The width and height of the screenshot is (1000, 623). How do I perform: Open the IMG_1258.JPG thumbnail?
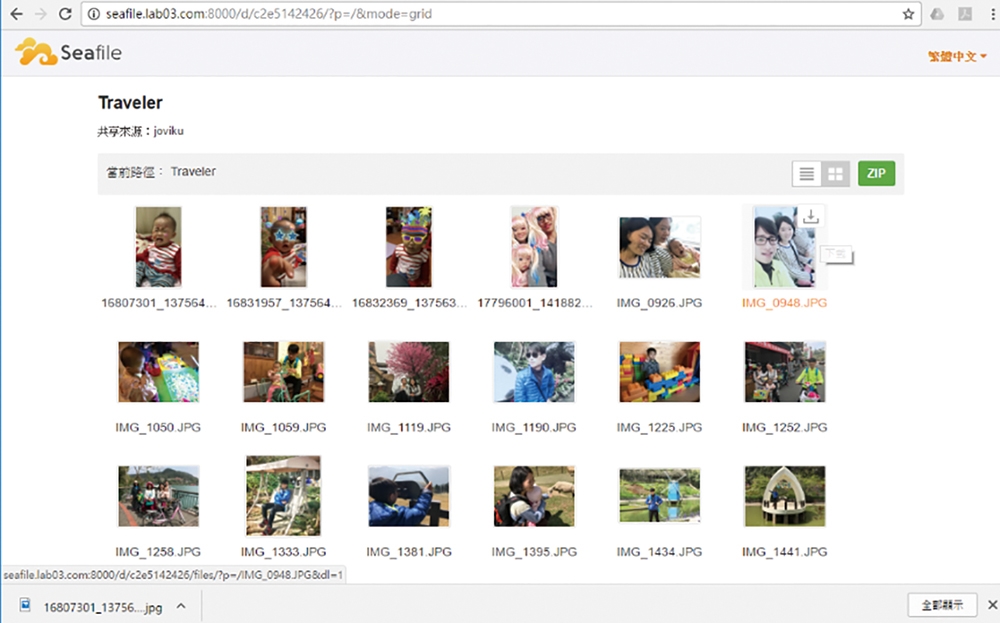pyautogui.click(x=158, y=496)
